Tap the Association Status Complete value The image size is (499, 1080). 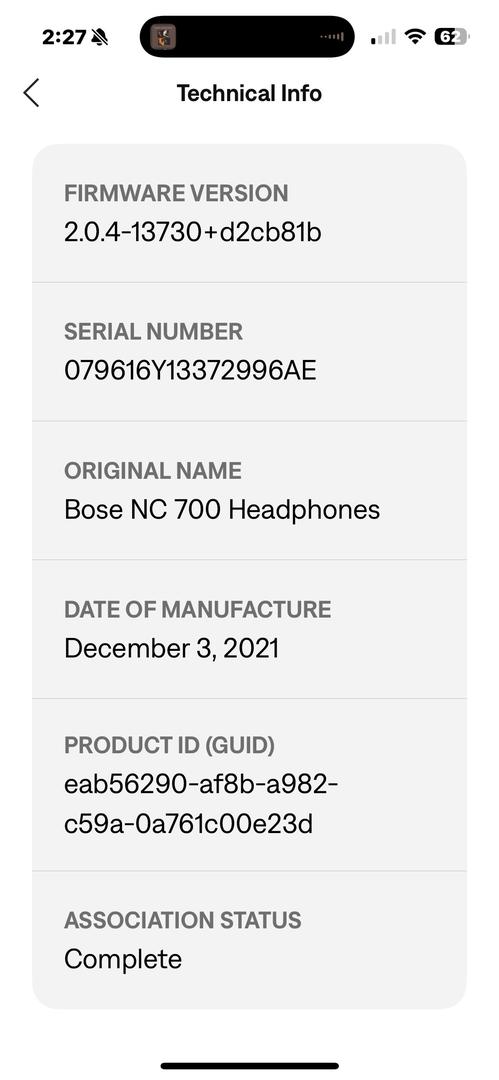(x=123, y=959)
